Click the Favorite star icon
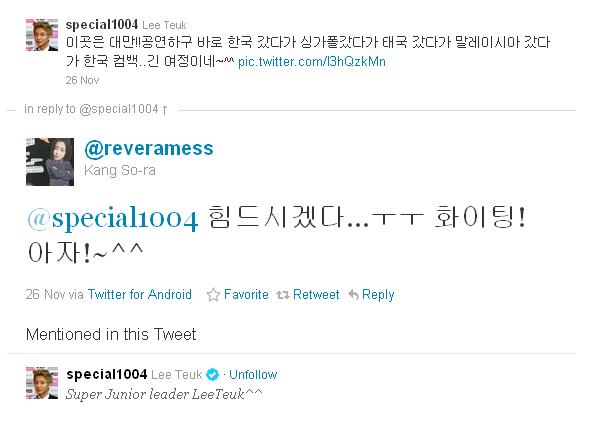594x422 pixels. coord(213,294)
